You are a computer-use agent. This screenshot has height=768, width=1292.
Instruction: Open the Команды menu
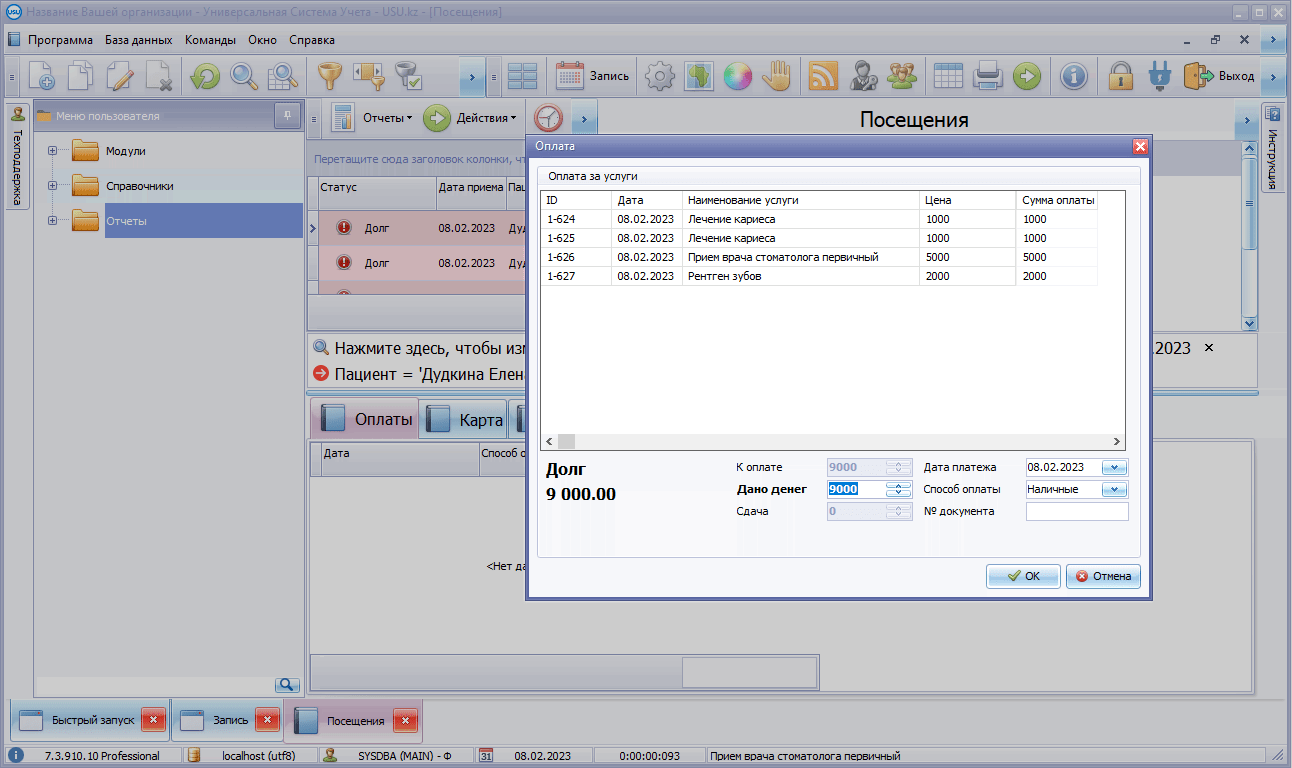(x=210, y=40)
